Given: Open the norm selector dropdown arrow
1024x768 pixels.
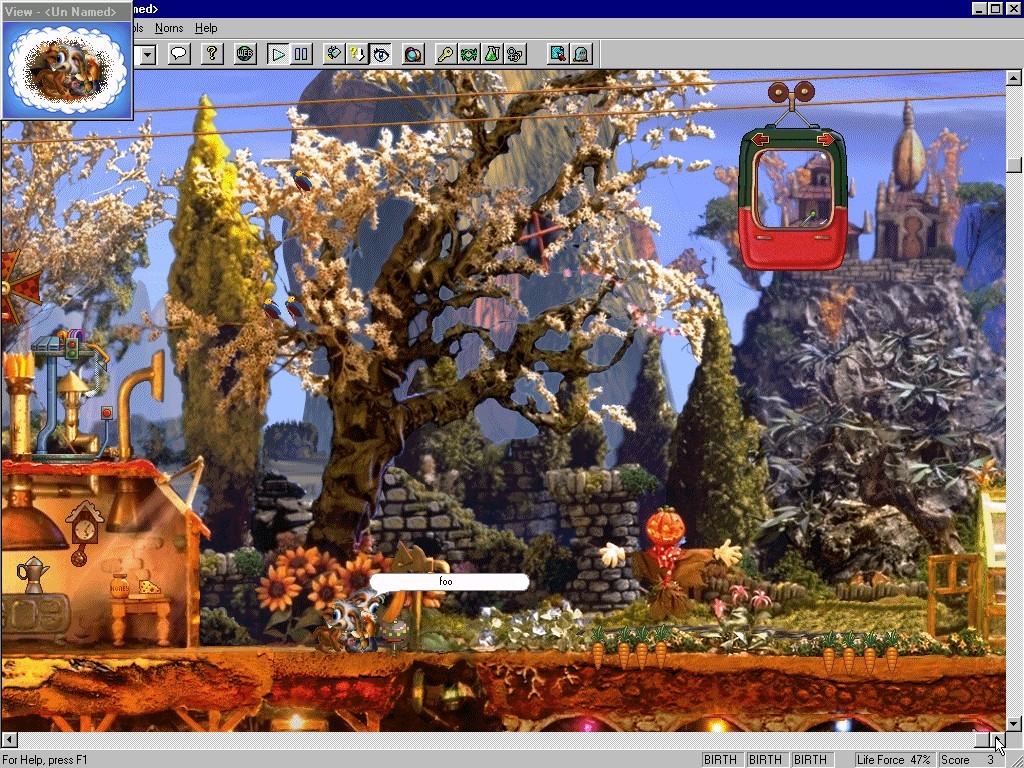Looking at the screenshot, I should [x=148, y=54].
